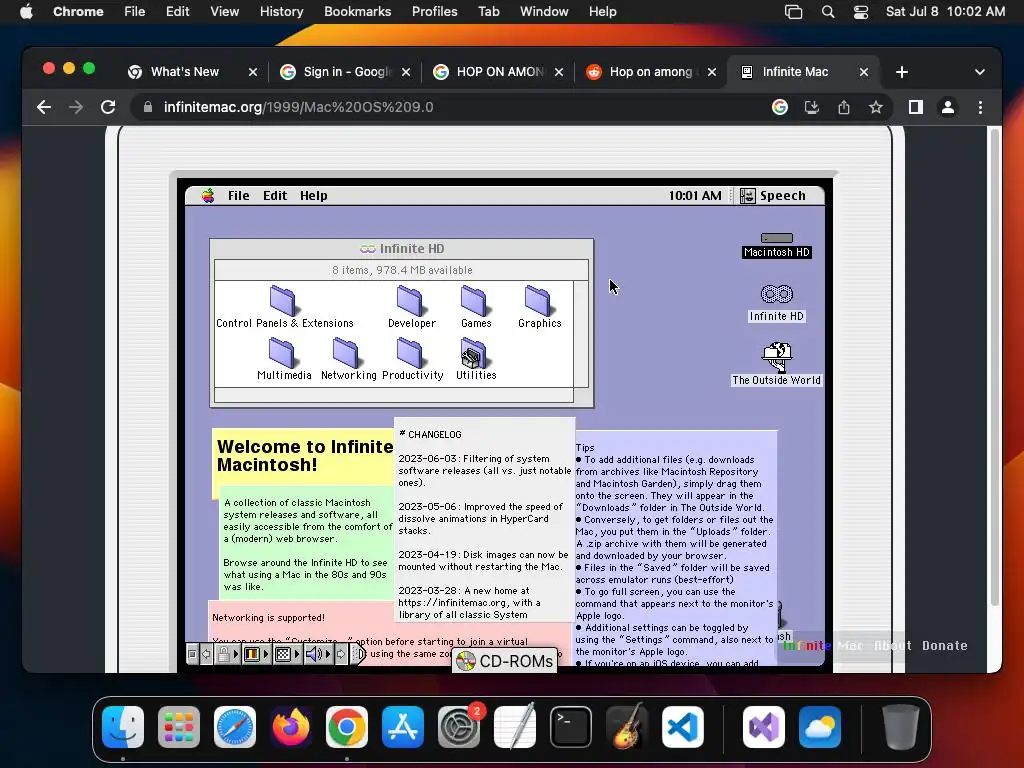The width and height of the screenshot is (1024, 768).
Task: Open Chrome profile menu
Action: [948, 107]
